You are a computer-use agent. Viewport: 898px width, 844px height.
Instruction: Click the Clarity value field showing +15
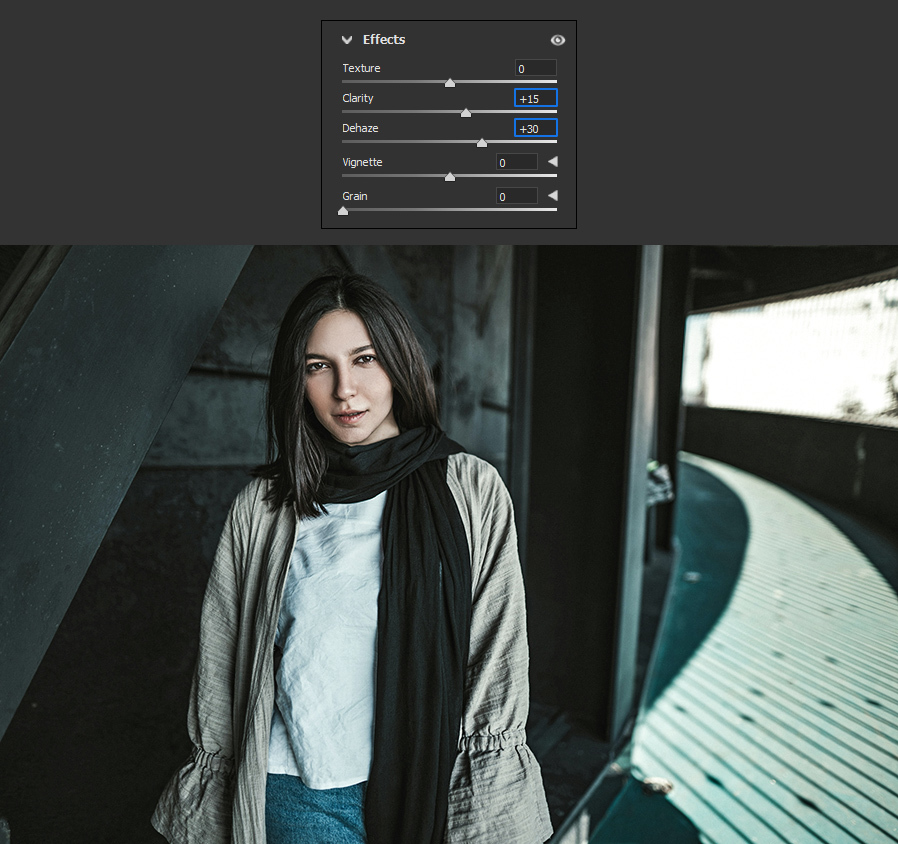[x=535, y=98]
